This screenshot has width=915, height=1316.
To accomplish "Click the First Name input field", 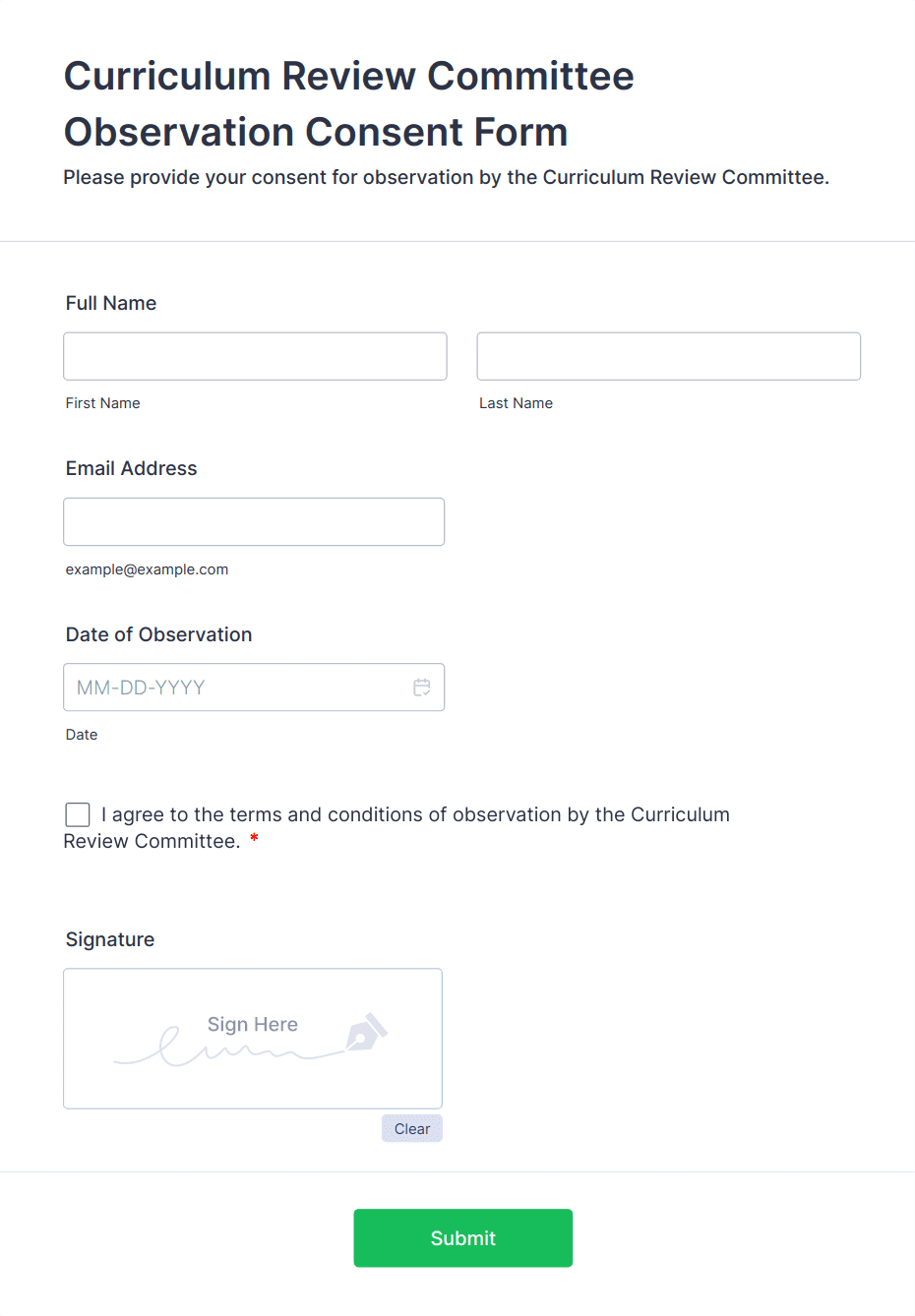I will 255,356.
